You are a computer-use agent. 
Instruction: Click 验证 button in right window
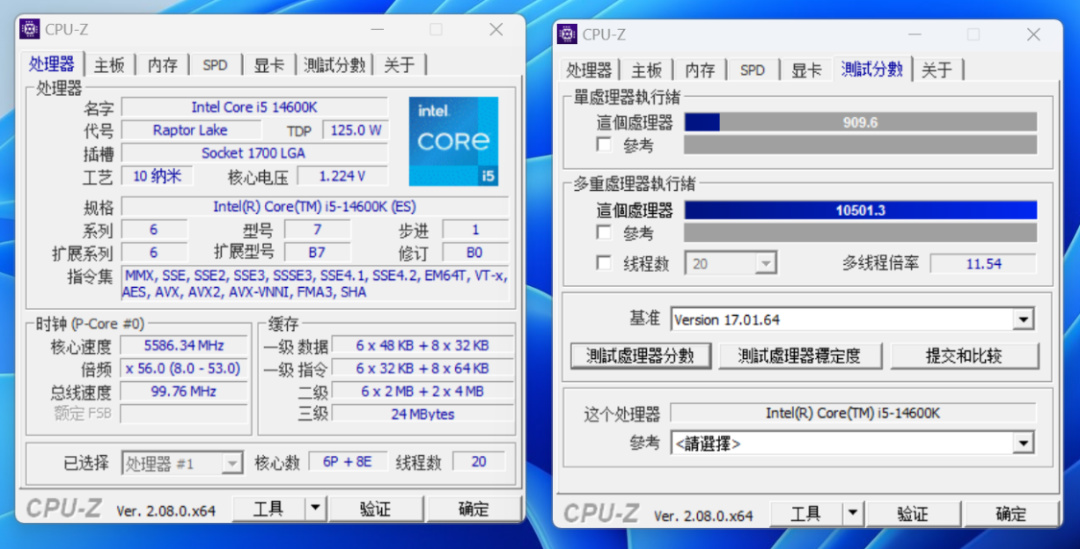[x=913, y=514]
